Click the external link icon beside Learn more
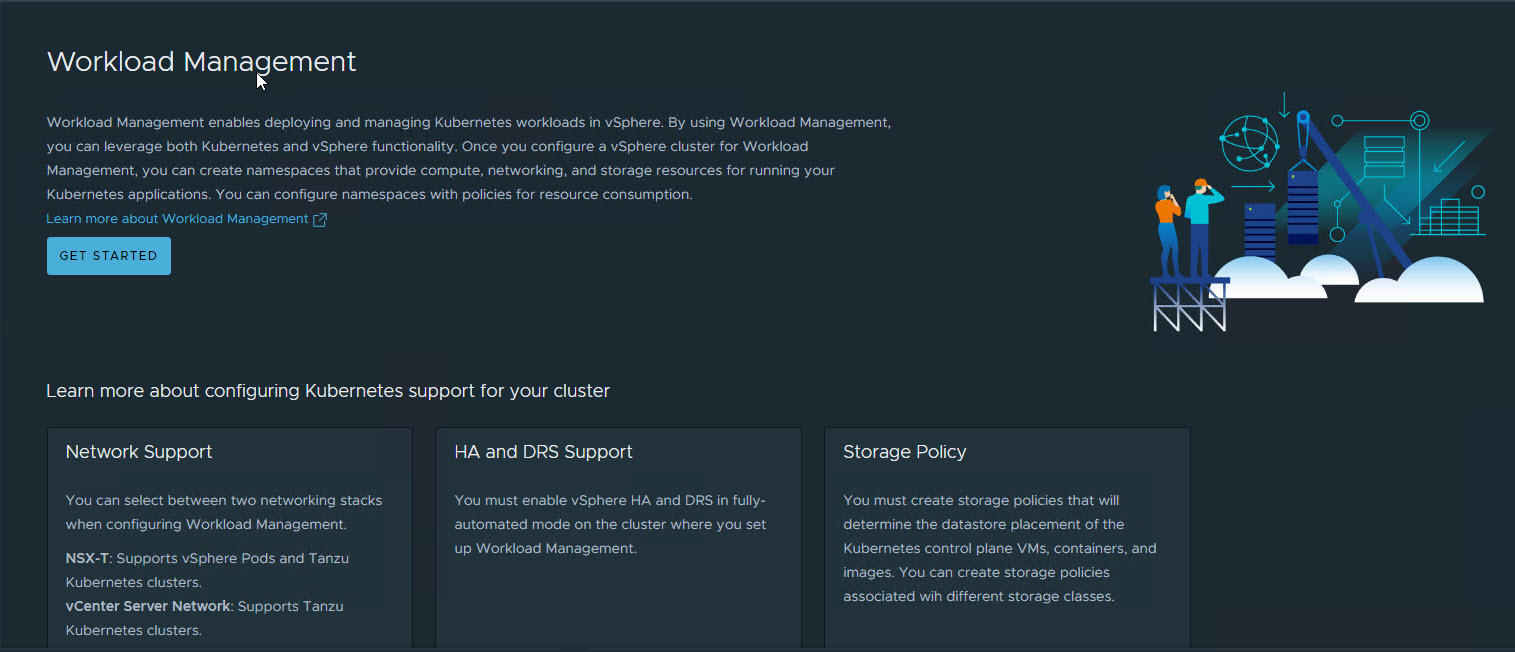1515x652 pixels. tap(320, 220)
